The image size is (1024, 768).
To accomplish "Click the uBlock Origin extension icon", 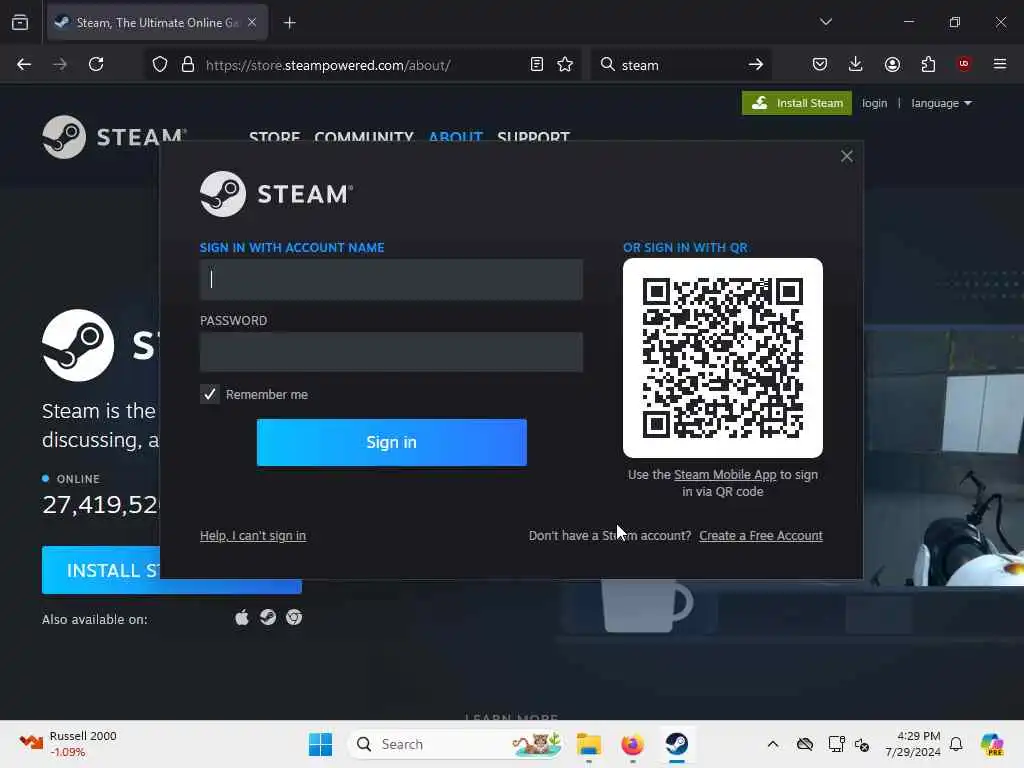I will coord(964,63).
